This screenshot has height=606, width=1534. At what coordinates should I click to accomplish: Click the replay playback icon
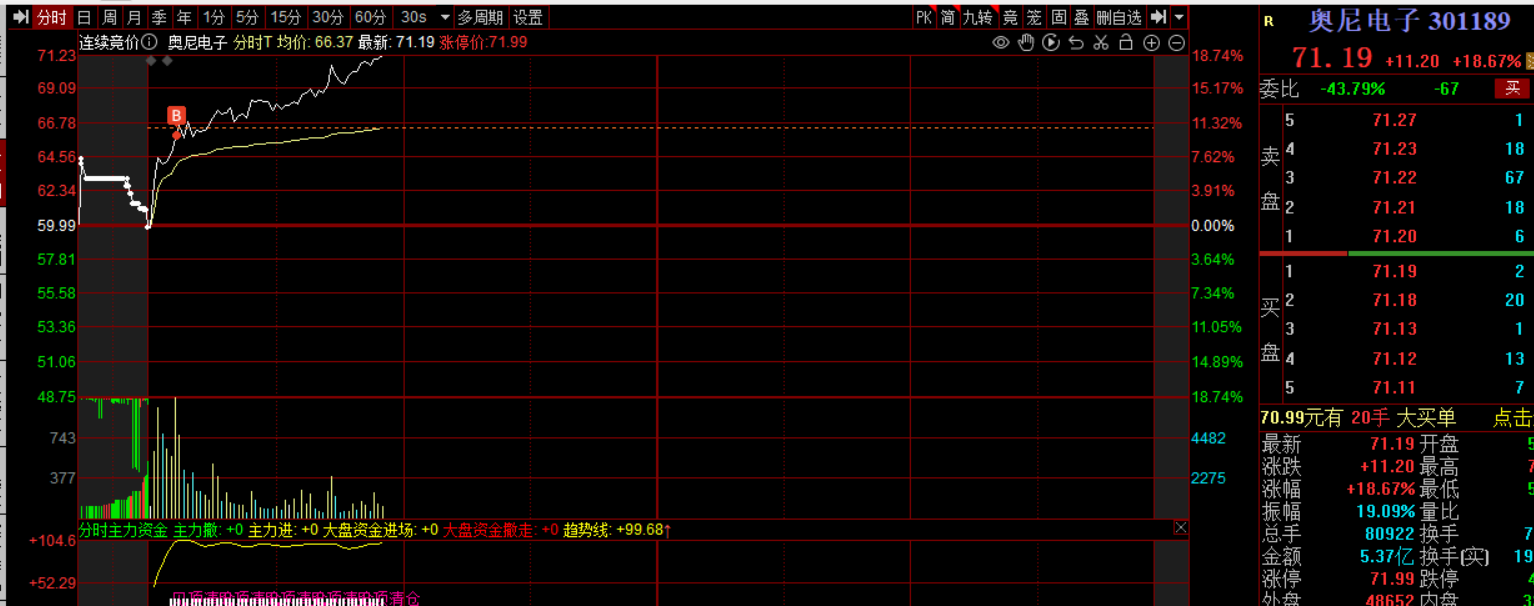pyautogui.click(x=1050, y=42)
